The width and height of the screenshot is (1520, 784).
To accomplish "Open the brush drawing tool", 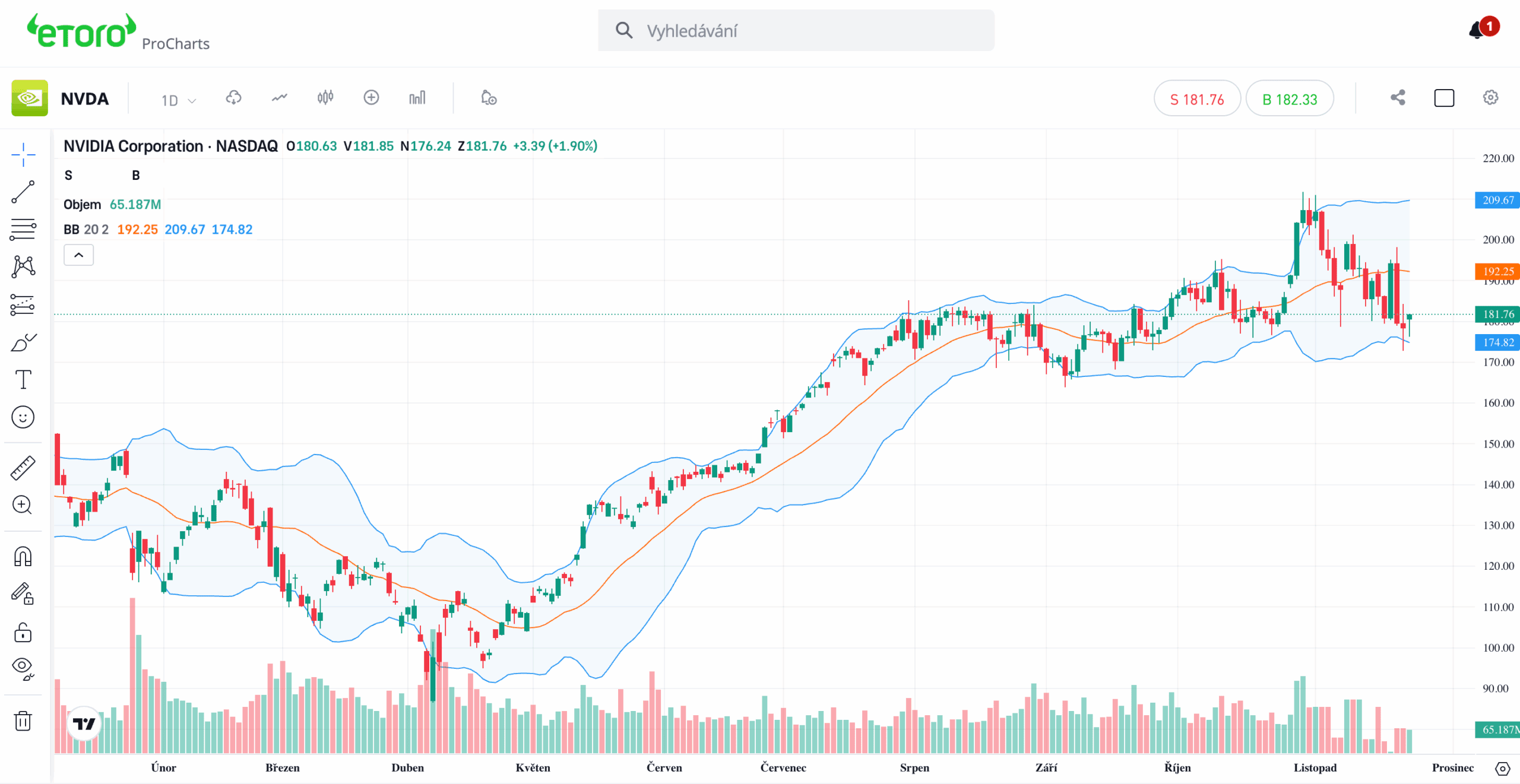I will pos(23,342).
